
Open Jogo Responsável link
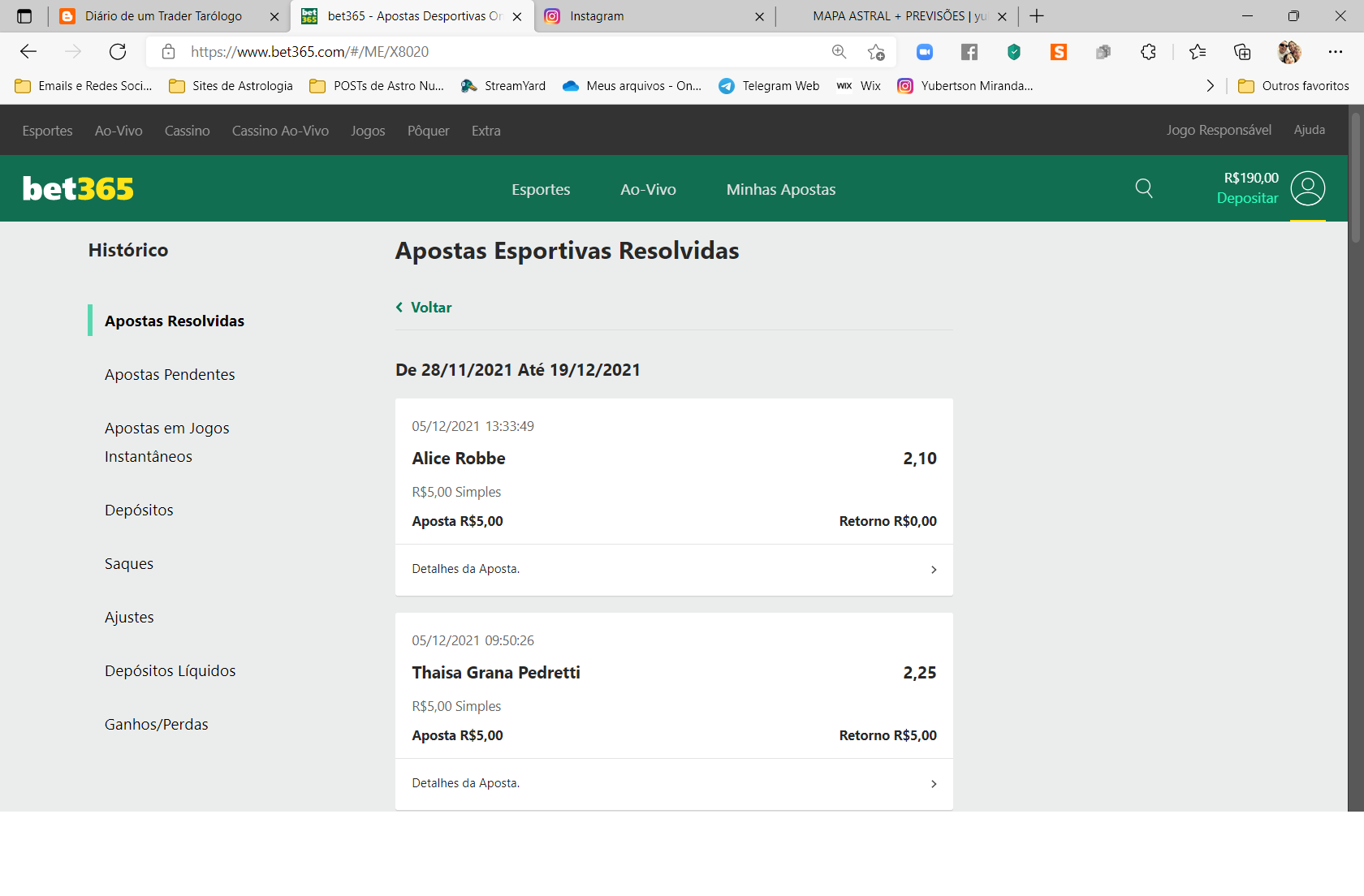click(1219, 130)
